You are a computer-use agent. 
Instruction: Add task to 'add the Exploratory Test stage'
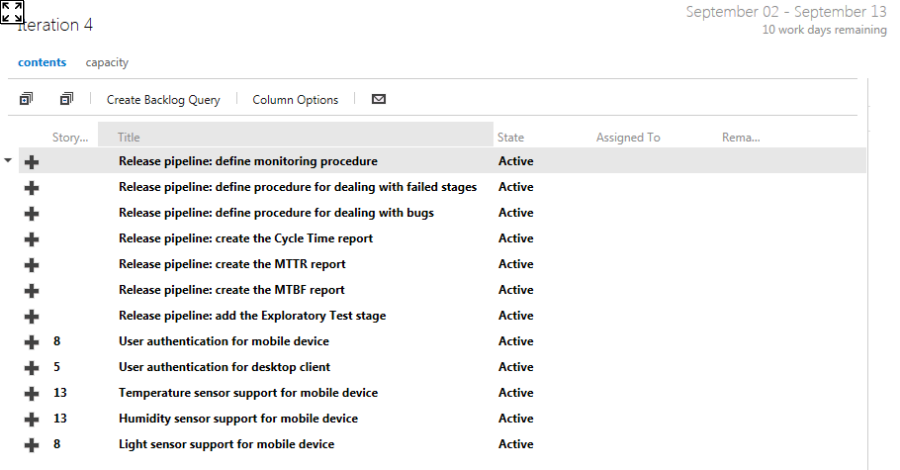31,316
